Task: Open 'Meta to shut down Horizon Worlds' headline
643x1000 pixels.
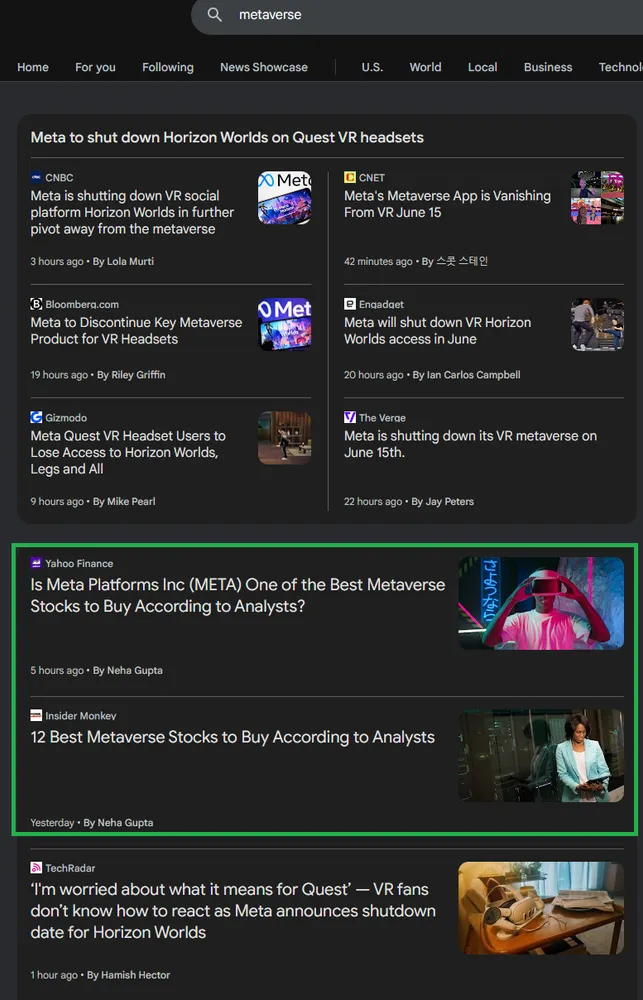Action: pos(227,137)
